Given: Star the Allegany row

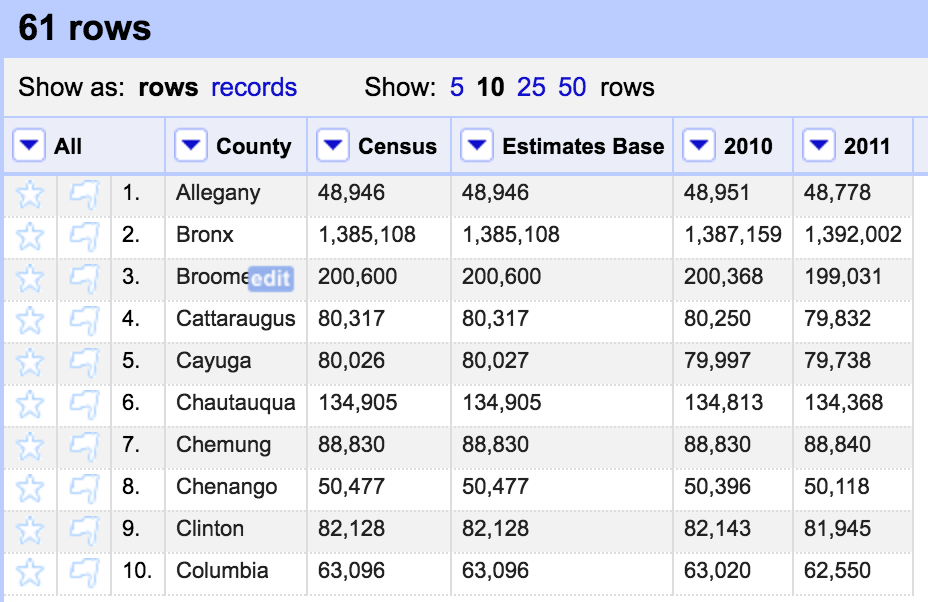Looking at the screenshot, I should coord(31,194).
